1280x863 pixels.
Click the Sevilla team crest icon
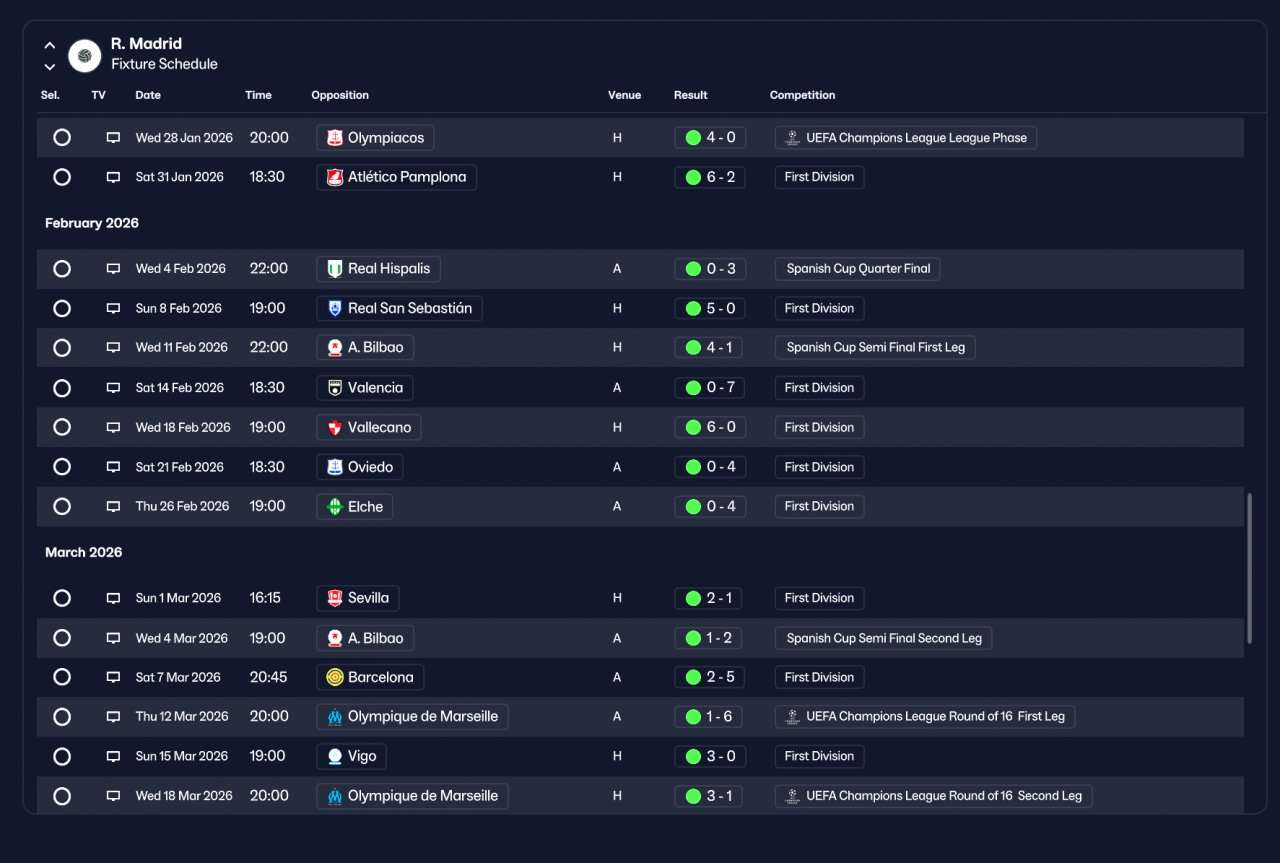[x=335, y=598]
